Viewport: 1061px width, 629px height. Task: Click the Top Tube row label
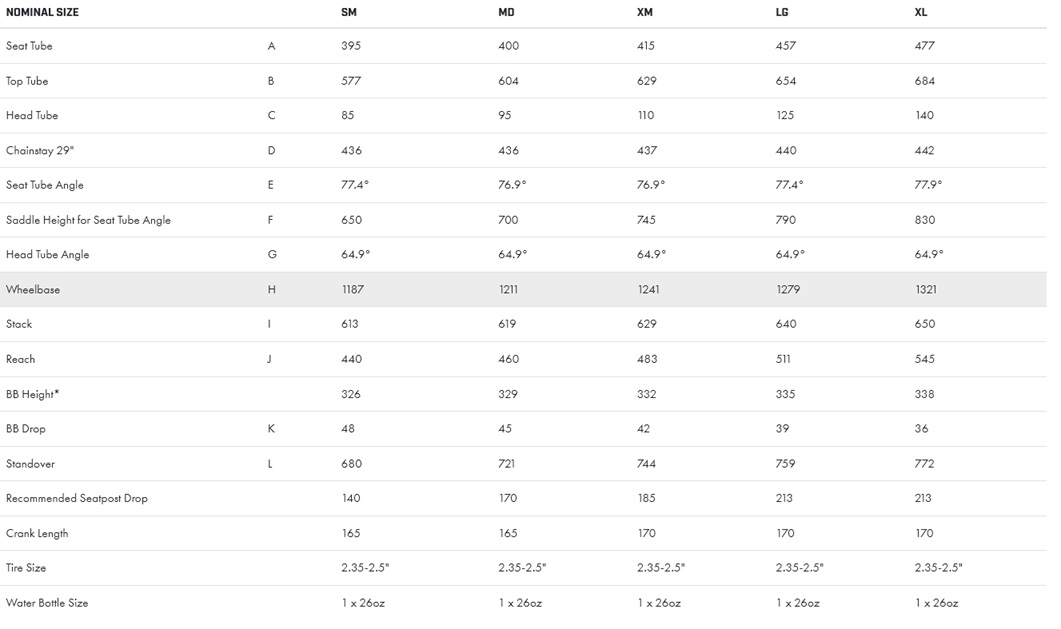(27, 81)
